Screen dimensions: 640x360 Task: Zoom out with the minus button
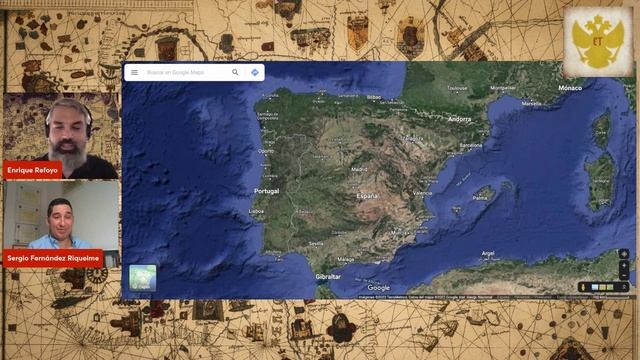coord(623,275)
